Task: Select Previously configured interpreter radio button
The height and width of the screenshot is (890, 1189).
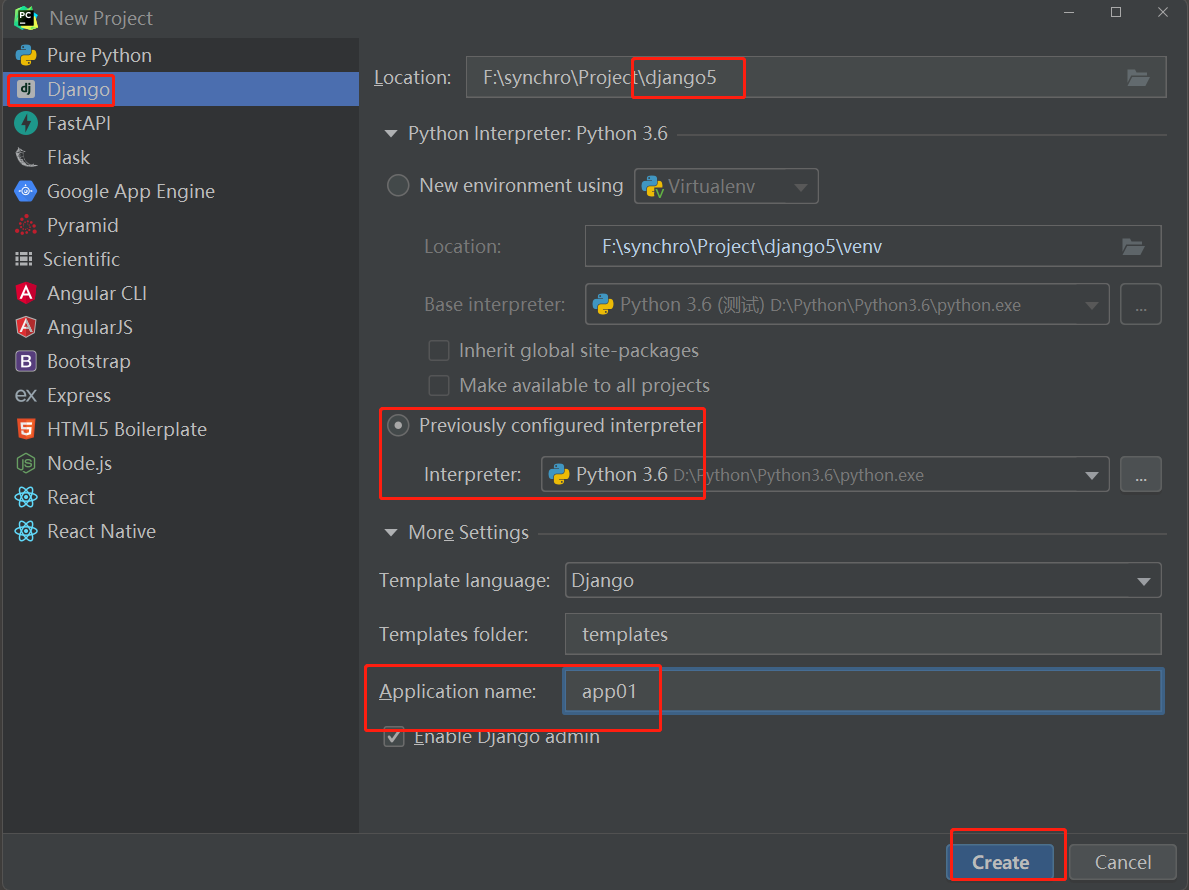Action: coord(398,425)
